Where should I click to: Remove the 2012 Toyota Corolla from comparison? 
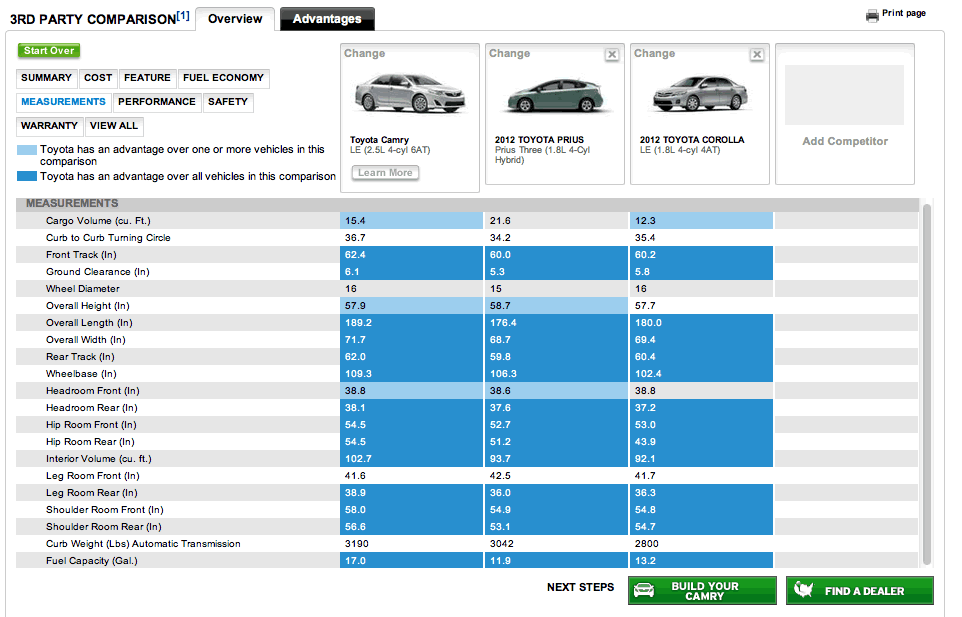pyautogui.click(x=757, y=55)
